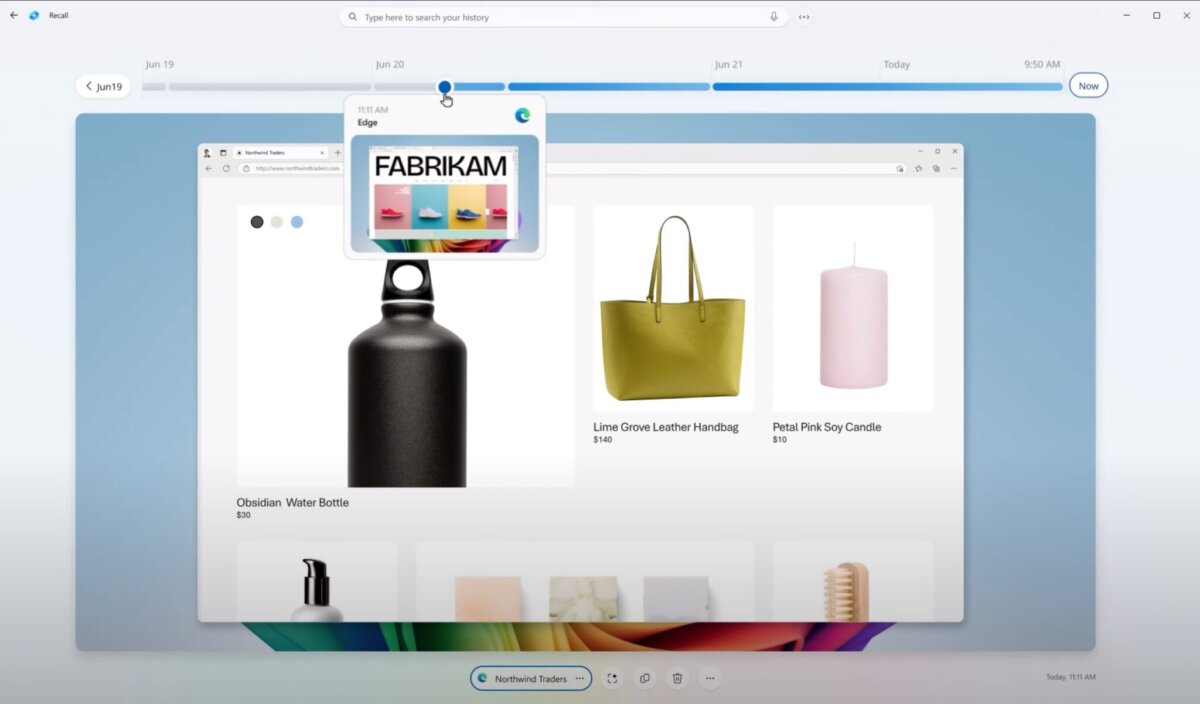1200x704 pixels.
Task: Click the pump dispenser bottle product image
Action: [x=317, y=582]
